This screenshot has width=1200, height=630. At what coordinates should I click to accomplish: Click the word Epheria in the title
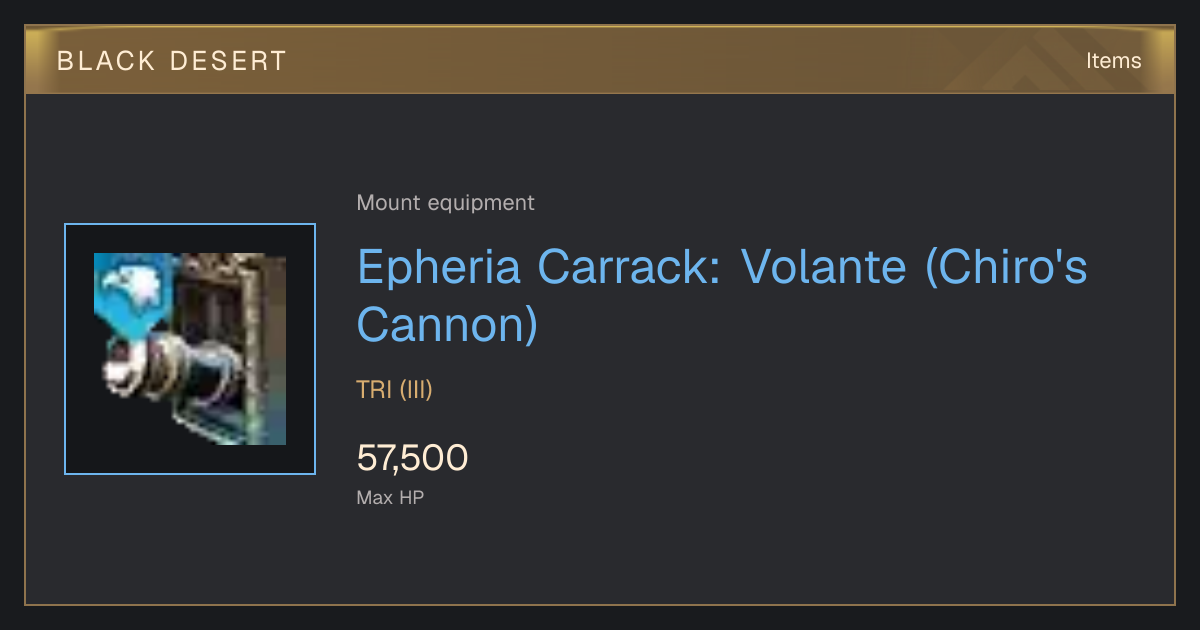tap(439, 268)
